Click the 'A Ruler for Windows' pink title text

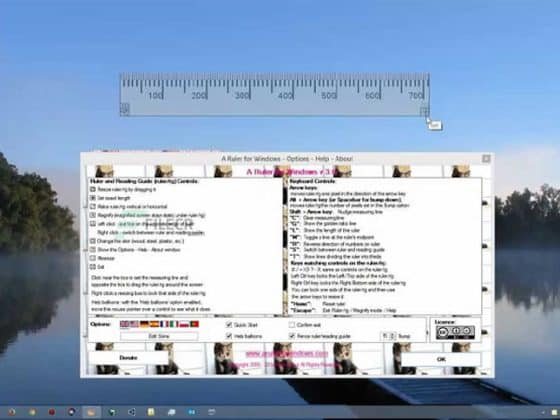291,172
